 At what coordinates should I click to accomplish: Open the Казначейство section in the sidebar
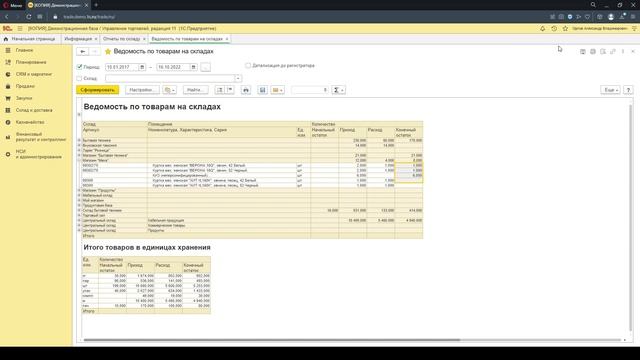(30, 122)
